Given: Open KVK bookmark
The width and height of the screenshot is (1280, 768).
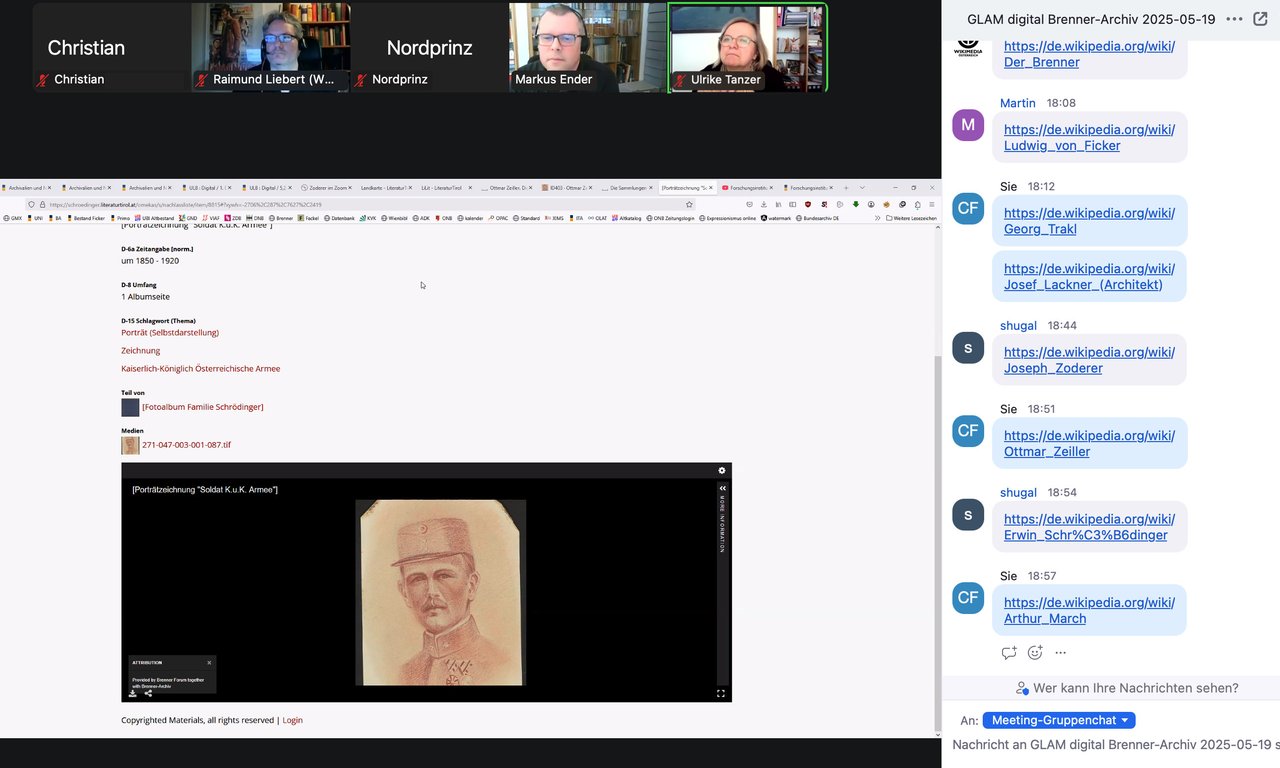Looking at the screenshot, I should (x=367, y=218).
